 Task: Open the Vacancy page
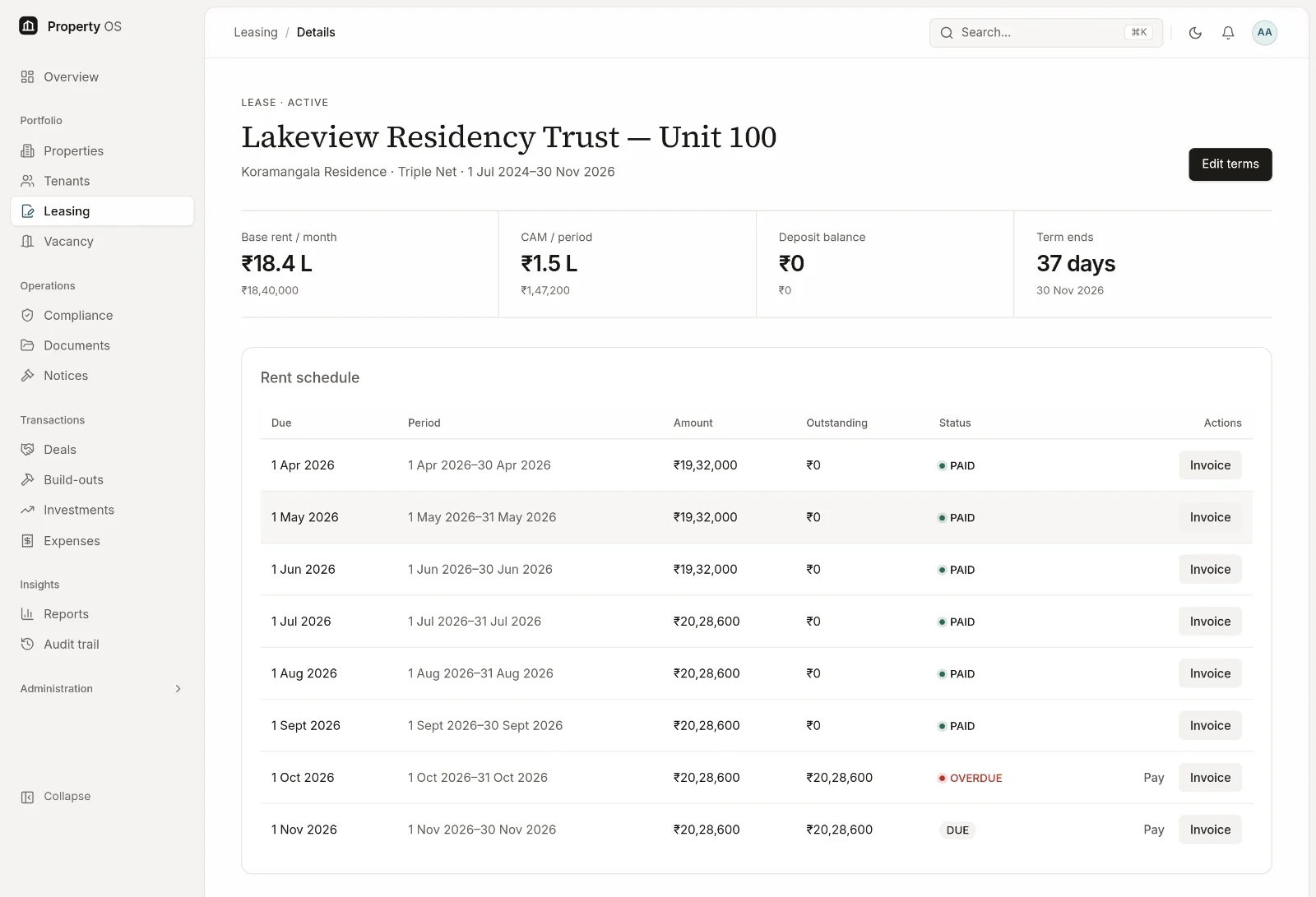point(102,241)
